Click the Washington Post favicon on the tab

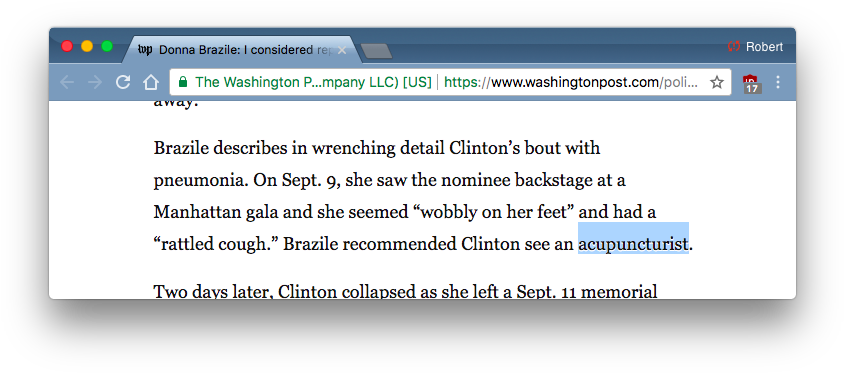pyautogui.click(x=145, y=50)
